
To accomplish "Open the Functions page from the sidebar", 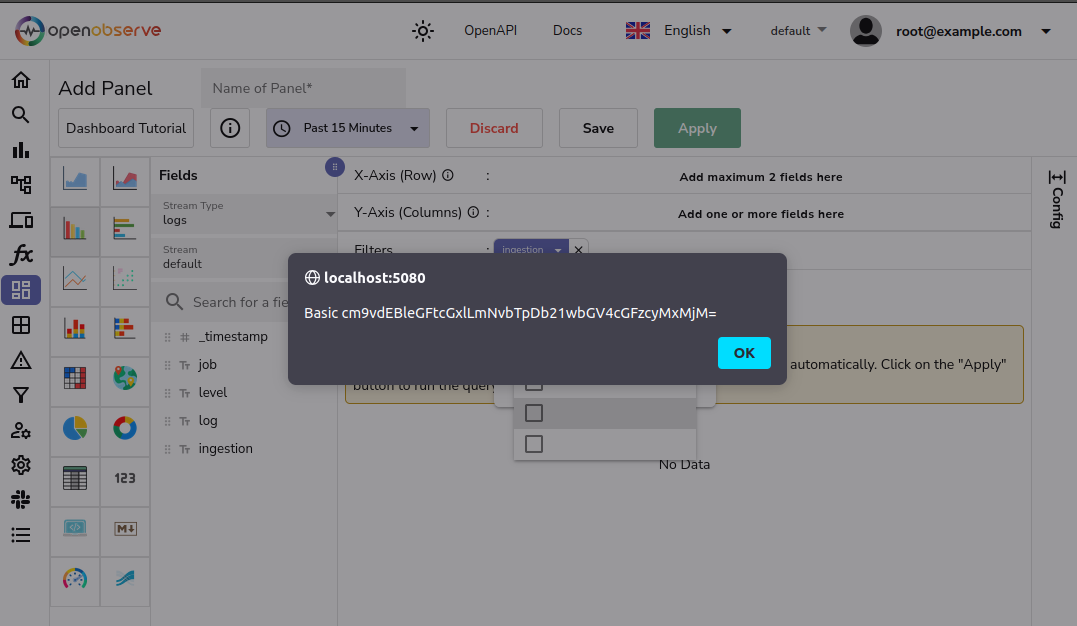I will pos(20,254).
